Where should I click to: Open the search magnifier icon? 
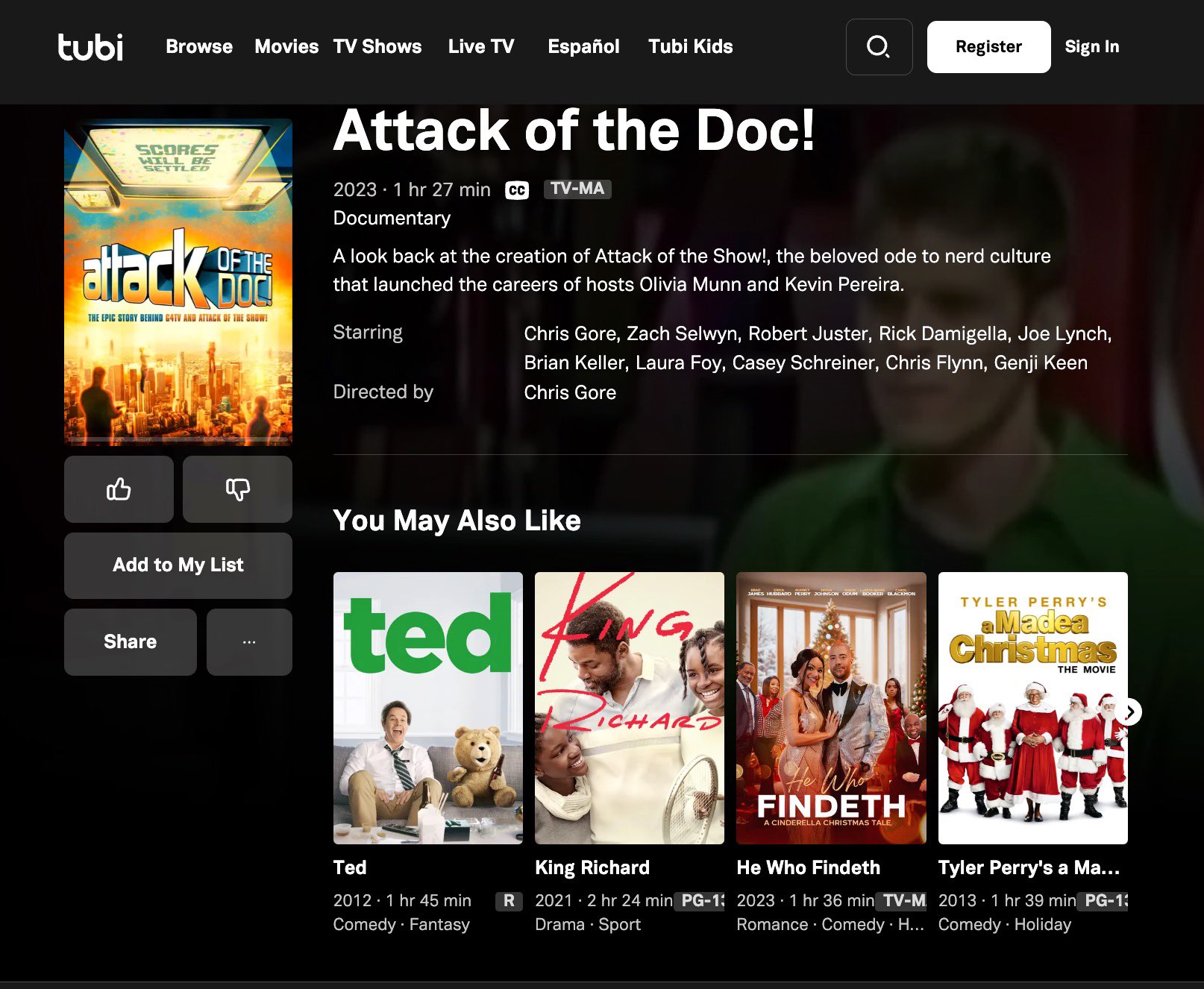click(x=879, y=47)
